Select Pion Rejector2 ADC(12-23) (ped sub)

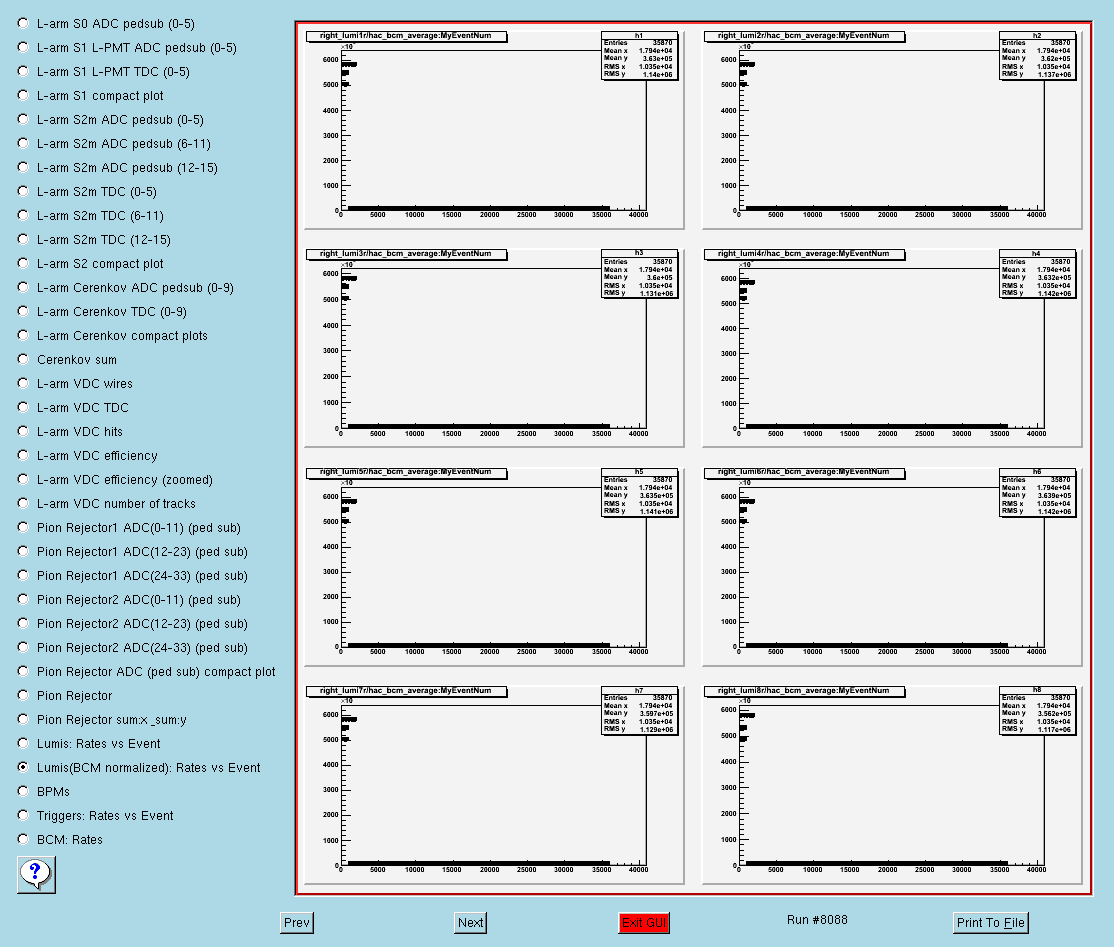coord(23,624)
